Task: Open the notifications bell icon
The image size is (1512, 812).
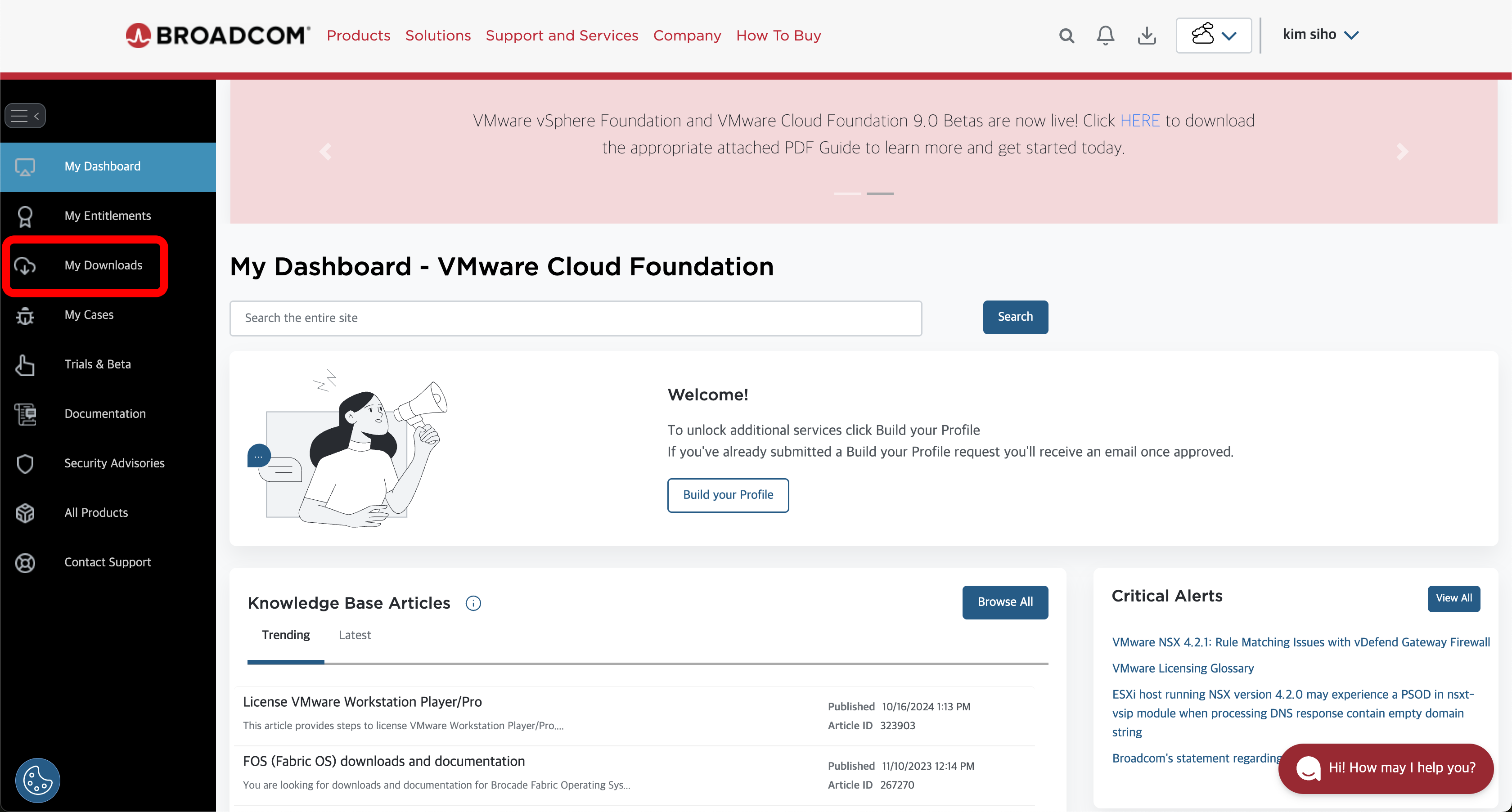Action: (x=1105, y=35)
